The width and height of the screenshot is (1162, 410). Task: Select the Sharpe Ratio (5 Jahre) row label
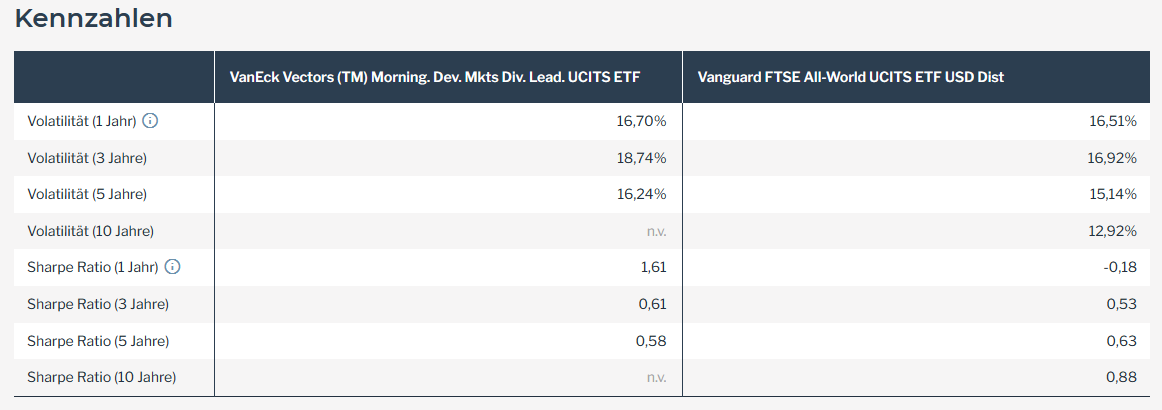tap(98, 341)
